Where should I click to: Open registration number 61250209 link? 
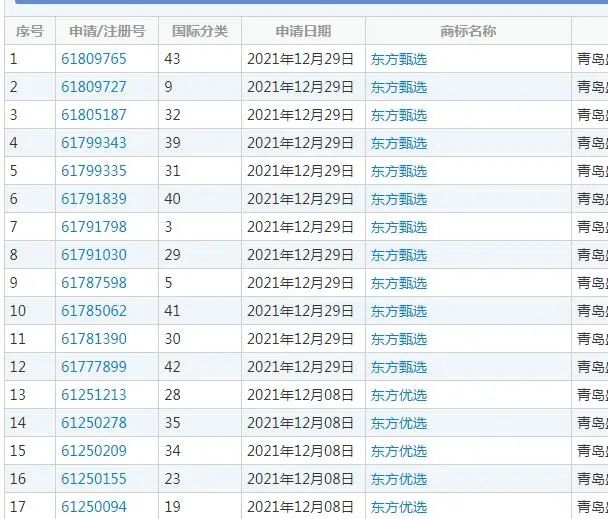(94, 451)
